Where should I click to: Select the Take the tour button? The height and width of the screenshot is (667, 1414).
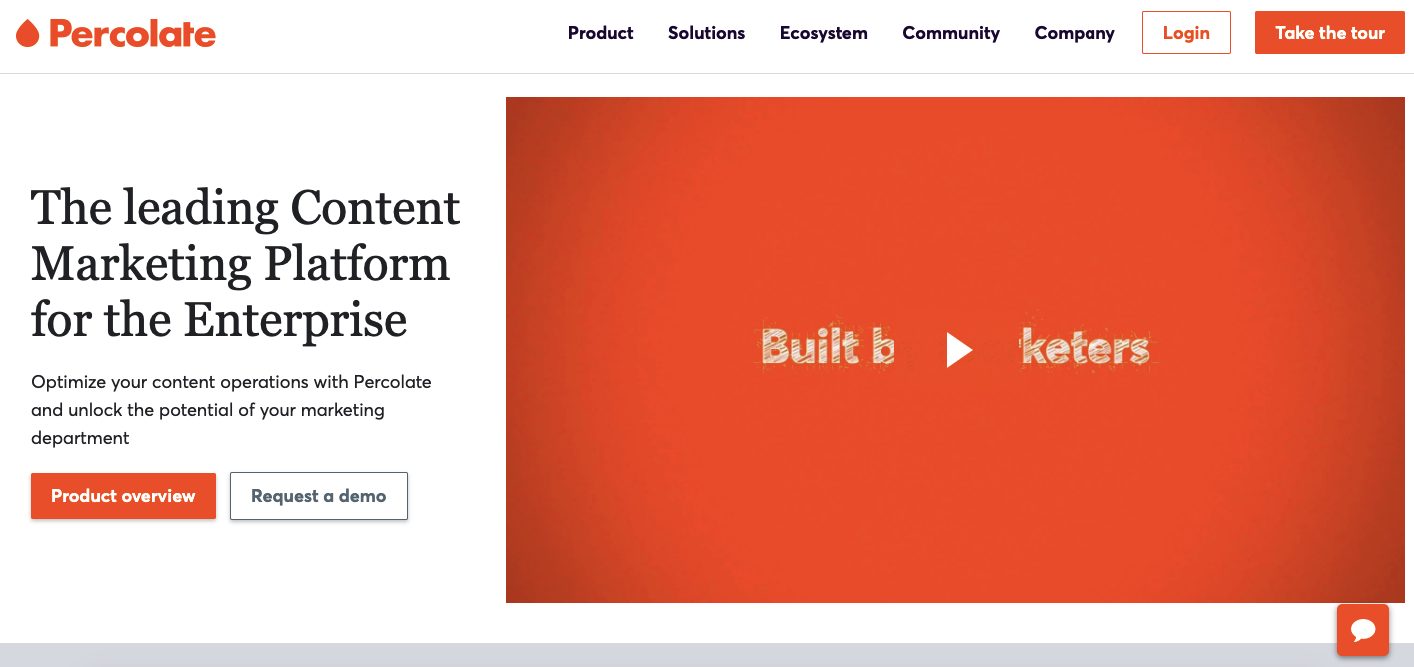[1330, 33]
